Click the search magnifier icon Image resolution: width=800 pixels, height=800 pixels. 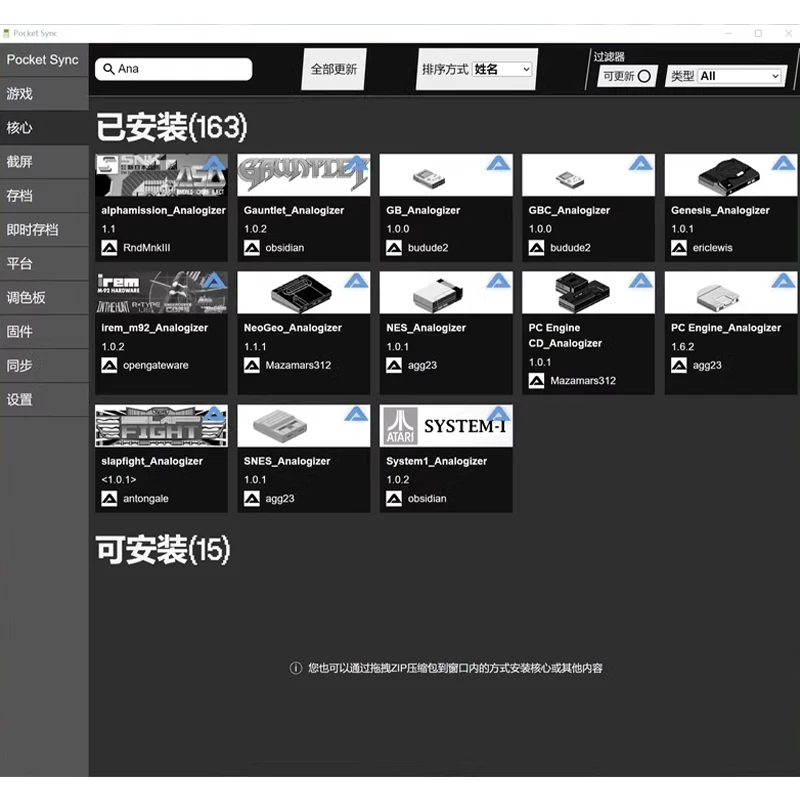[x=108, y=69]
